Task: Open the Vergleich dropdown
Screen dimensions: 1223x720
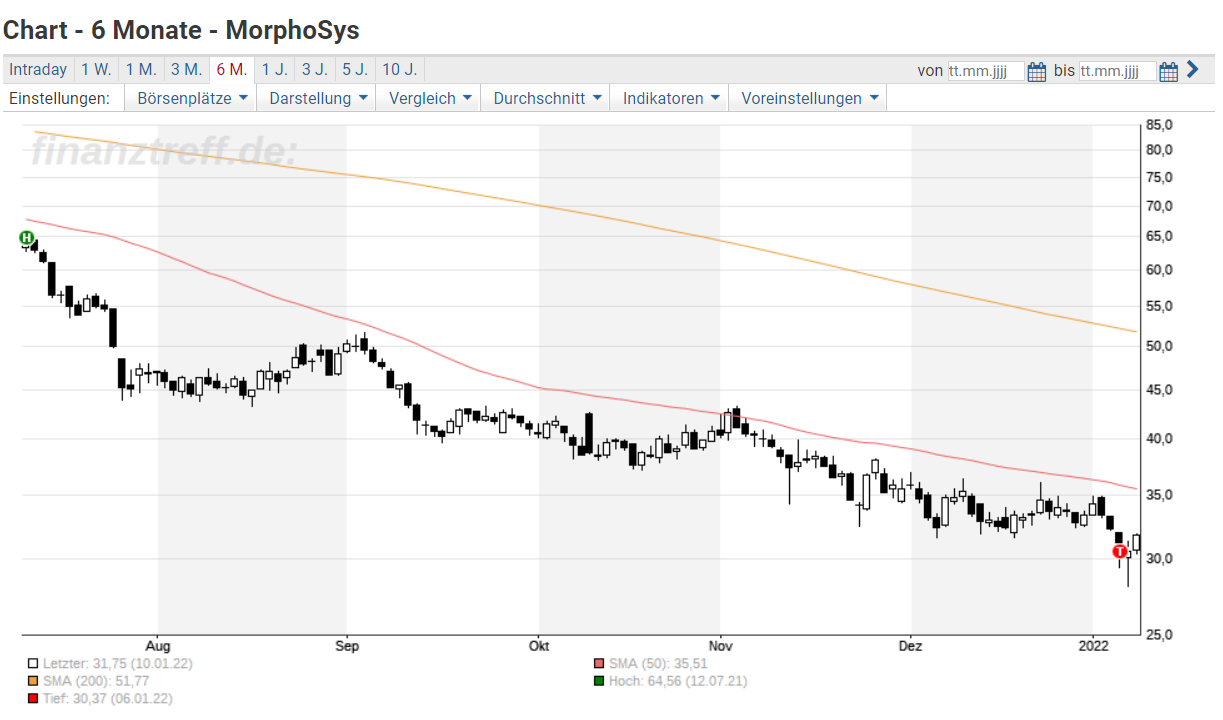Action: coord(429,98)
